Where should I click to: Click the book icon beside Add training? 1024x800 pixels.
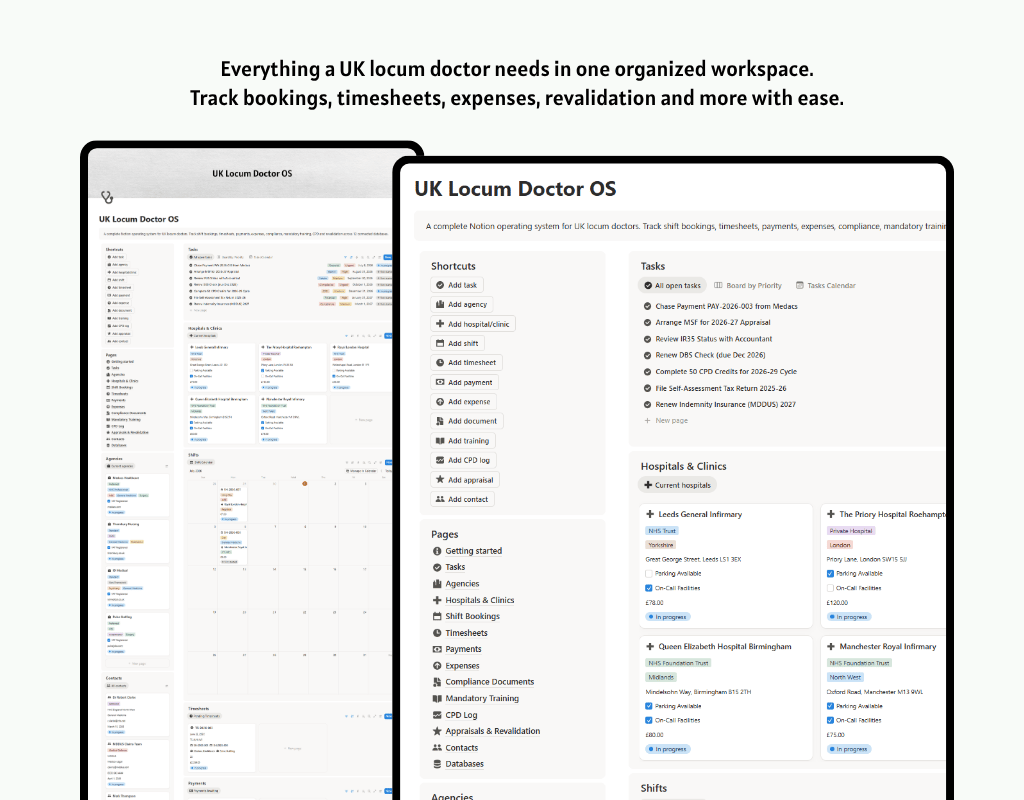pos(440,441)
